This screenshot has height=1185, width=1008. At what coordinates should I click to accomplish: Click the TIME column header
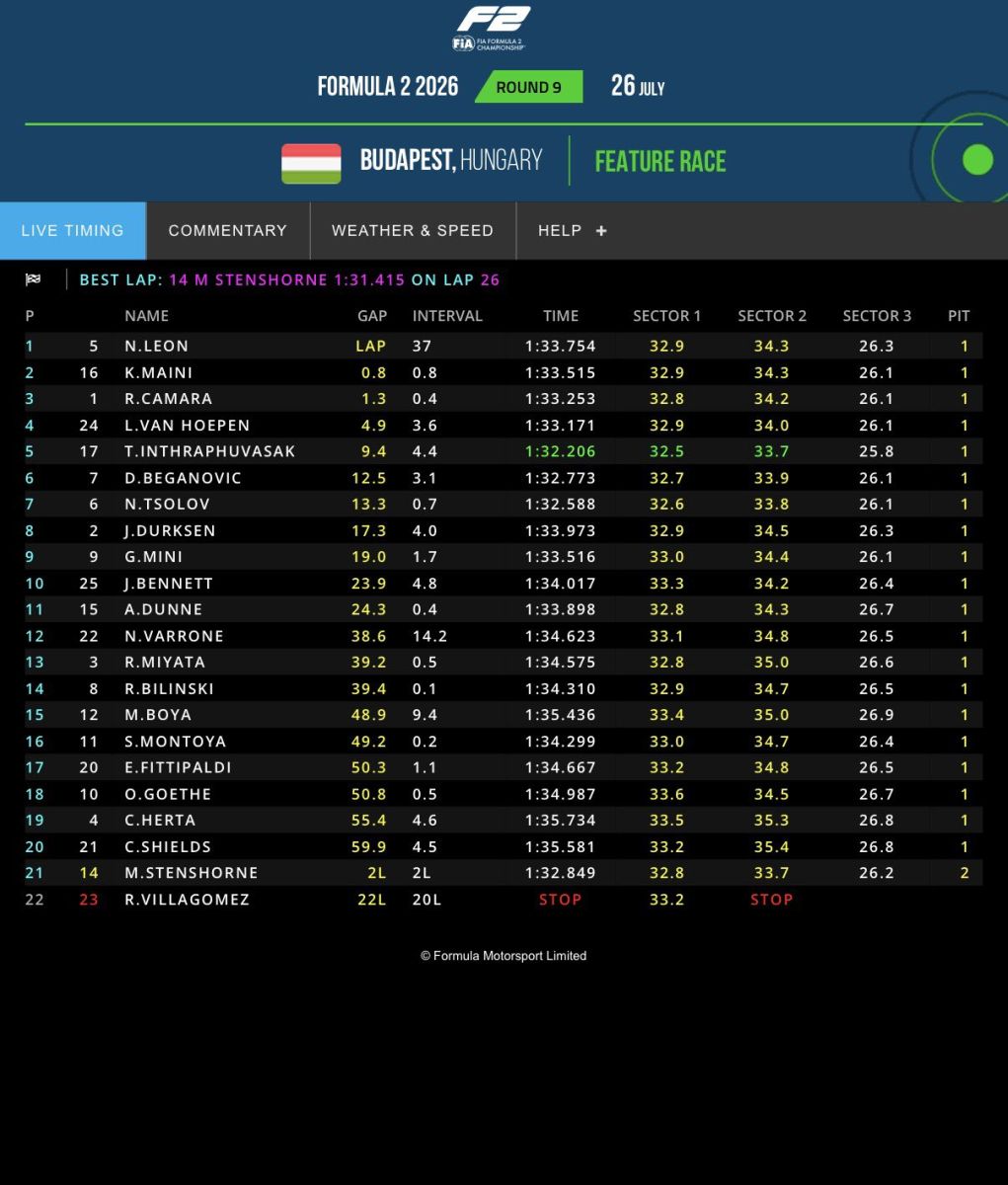(561, 316)
